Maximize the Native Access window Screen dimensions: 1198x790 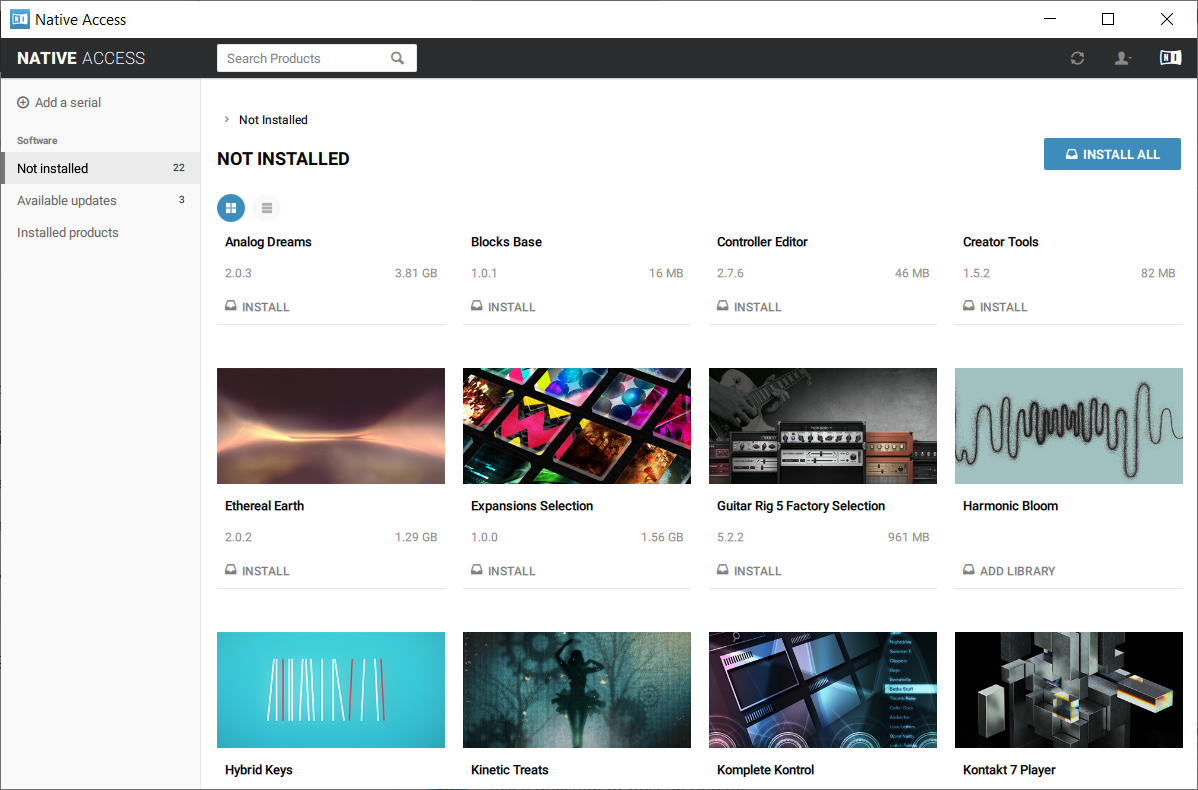[x=1108, y=19]
